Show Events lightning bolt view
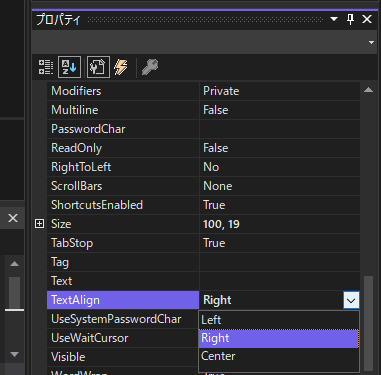The height and width of the screenshot is (375, 381). (x=121, y=67)
